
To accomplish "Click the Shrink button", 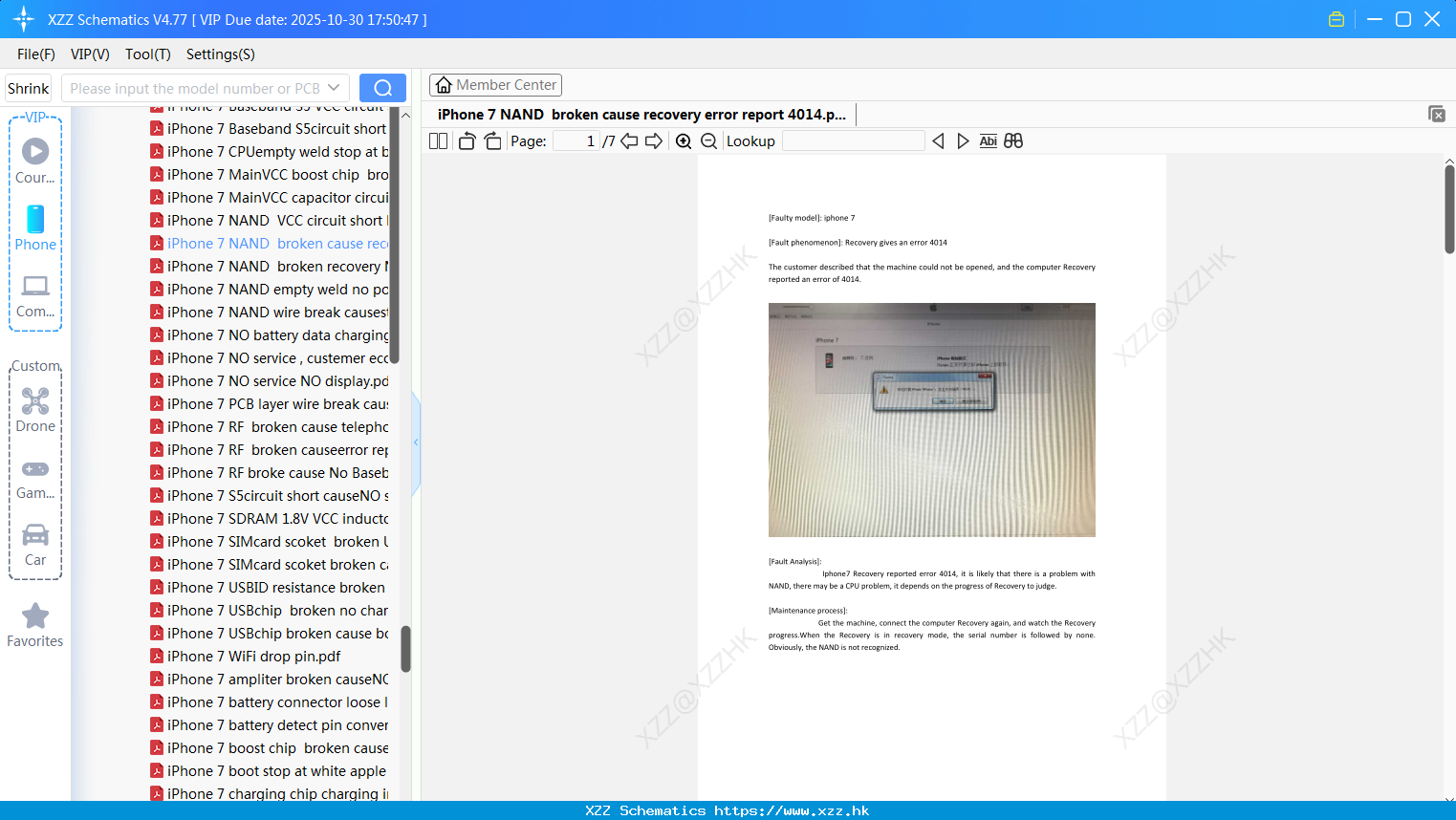I will (x=29, y=88).
